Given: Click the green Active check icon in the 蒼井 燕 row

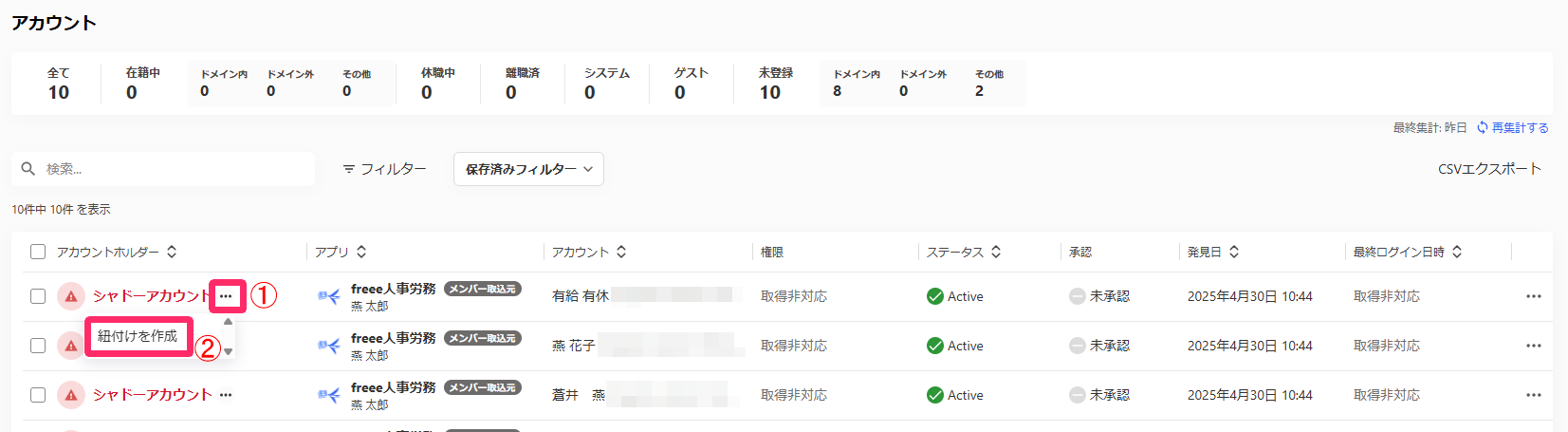Looking at the screenshot, I should [x=935, y=395].
